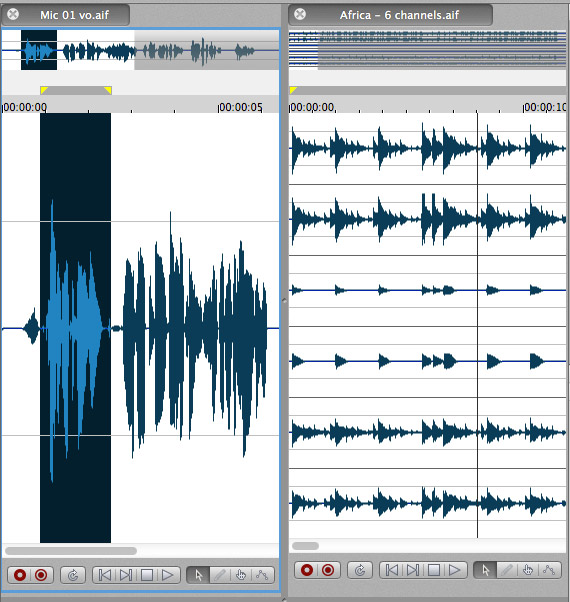Click the 00:00:00 mark on Mic 01 ruler

[x=25, y=107]
